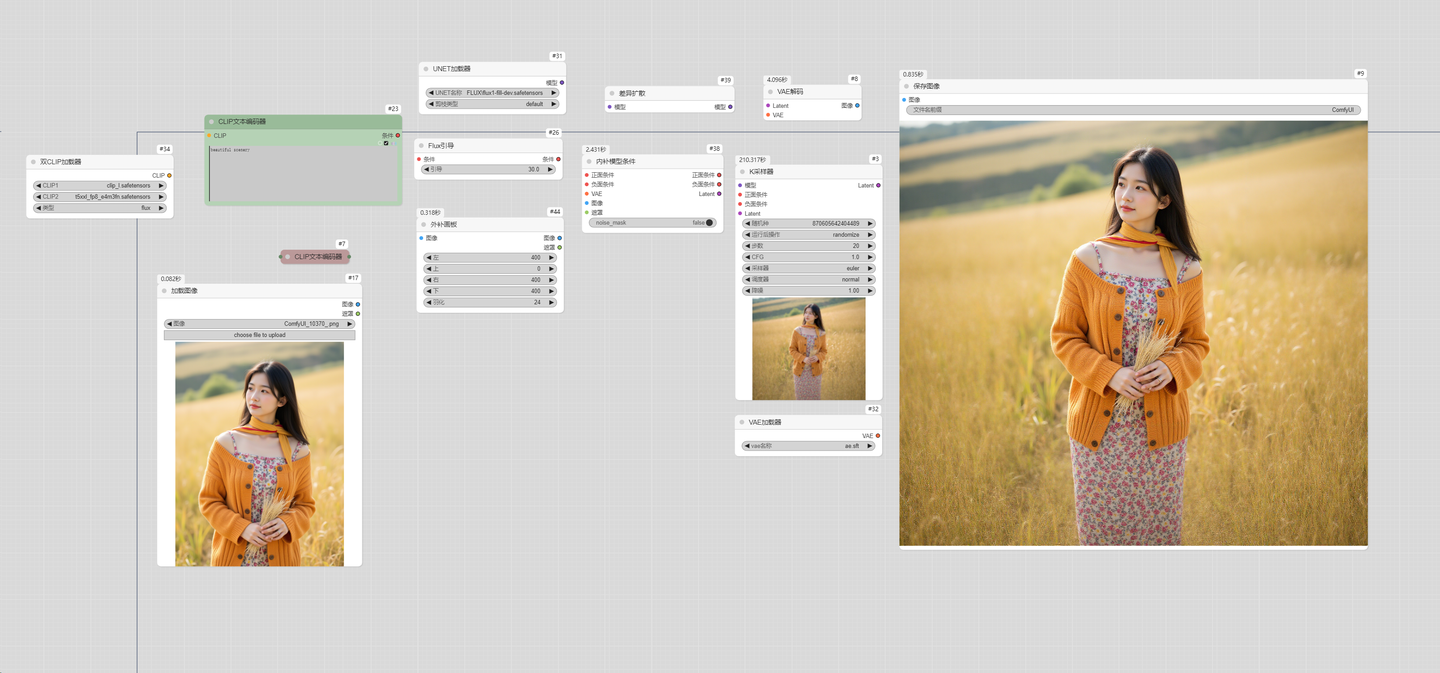The width and height of the screenshot is (1440, 673).
Task: Click the VAE output port on VAE加载器
Action: coord(878,436)
